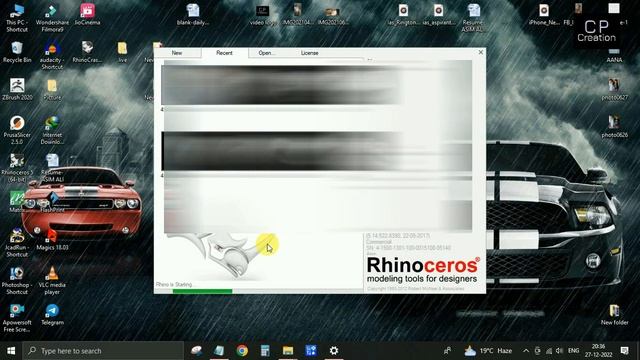
Task: Open the Recycle Bin
Action: (17, 52)
